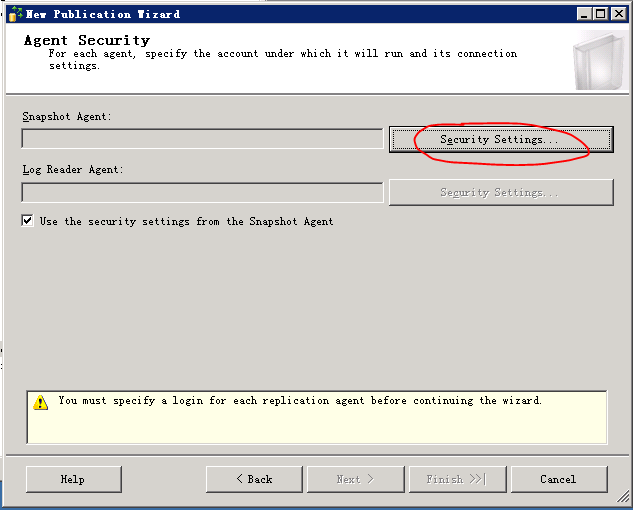
Task: Uncheck Use security settings from Snapshot Agent
Action: click(x=27, y=221)
